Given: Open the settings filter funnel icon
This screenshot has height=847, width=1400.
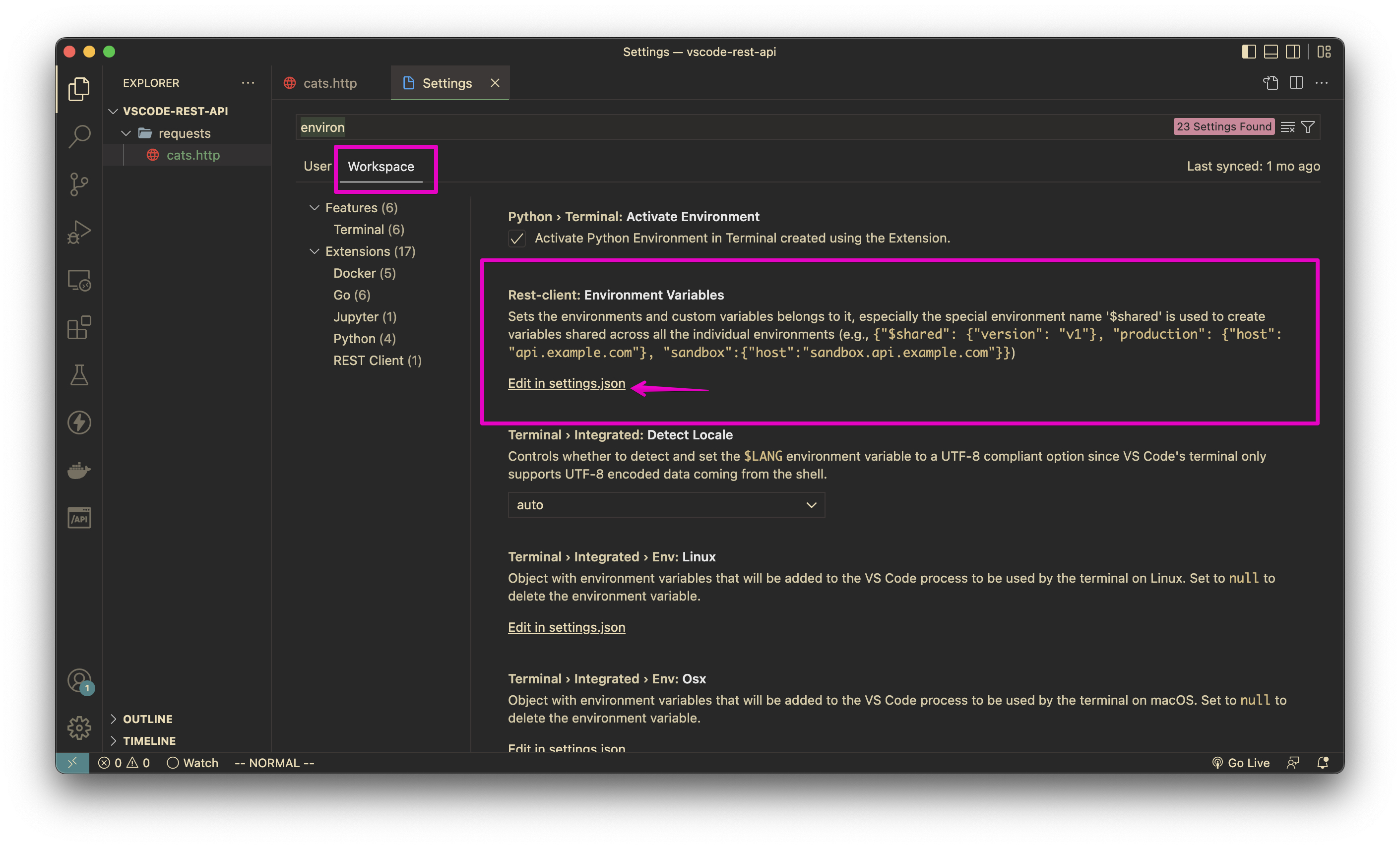Looking at the screenshot, I should [x=1307, y=126].
